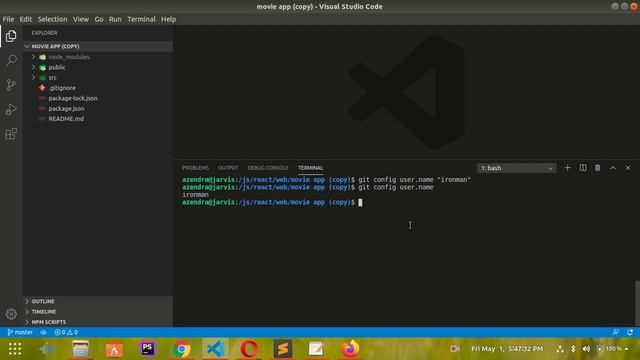Open the Terminal menu
The image size is (640, 360).
click(x=141, y=19)
